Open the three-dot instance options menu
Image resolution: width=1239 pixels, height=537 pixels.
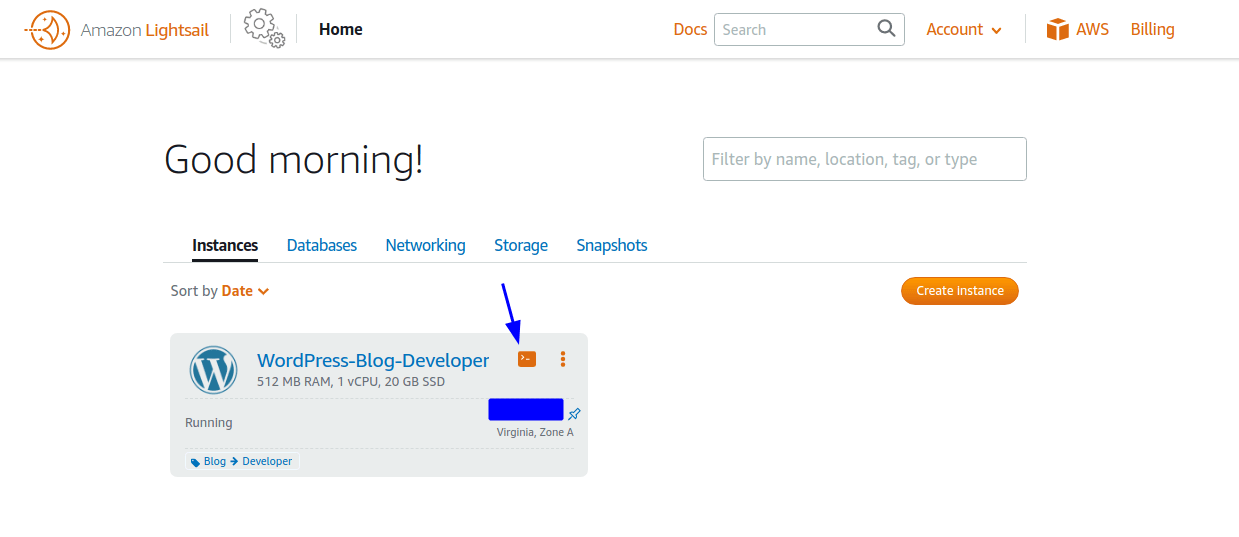[563, 359]
